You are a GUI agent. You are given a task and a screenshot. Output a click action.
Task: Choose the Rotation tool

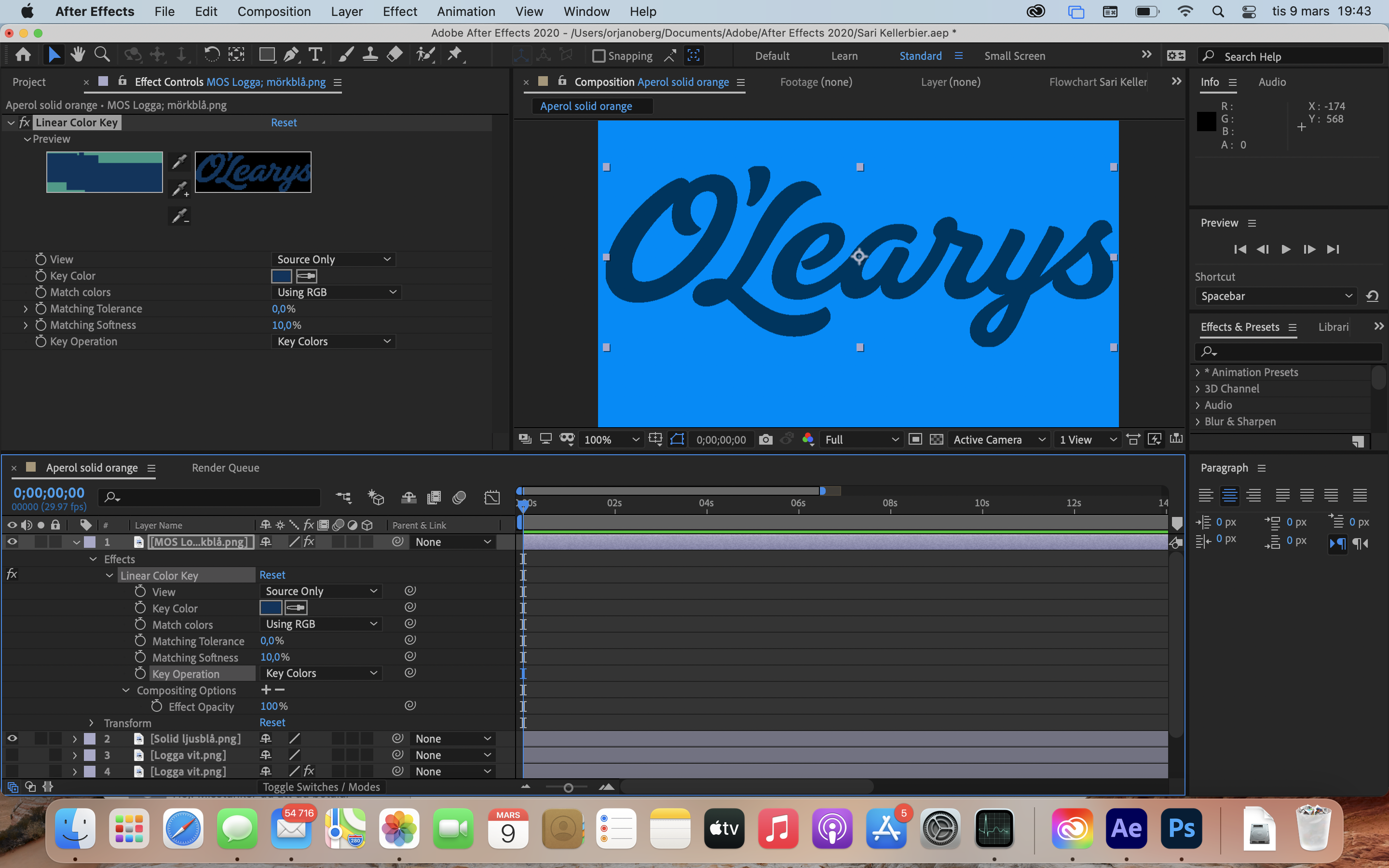pyautogui.click(x=212, y=55)
